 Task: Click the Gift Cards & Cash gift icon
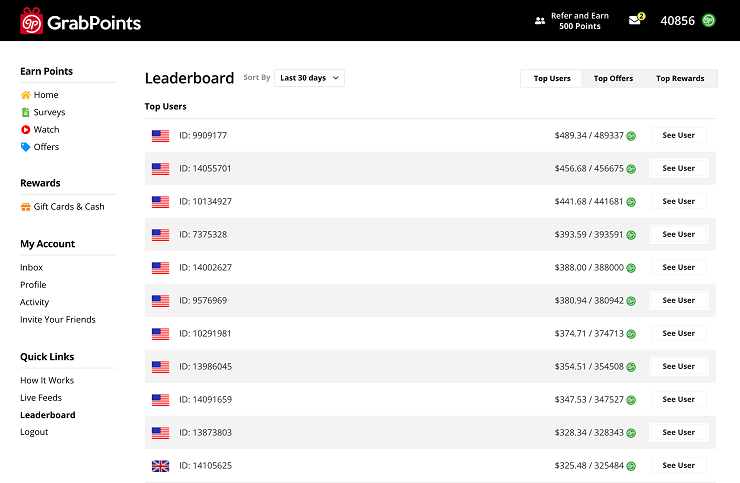(x=26, y=207)
